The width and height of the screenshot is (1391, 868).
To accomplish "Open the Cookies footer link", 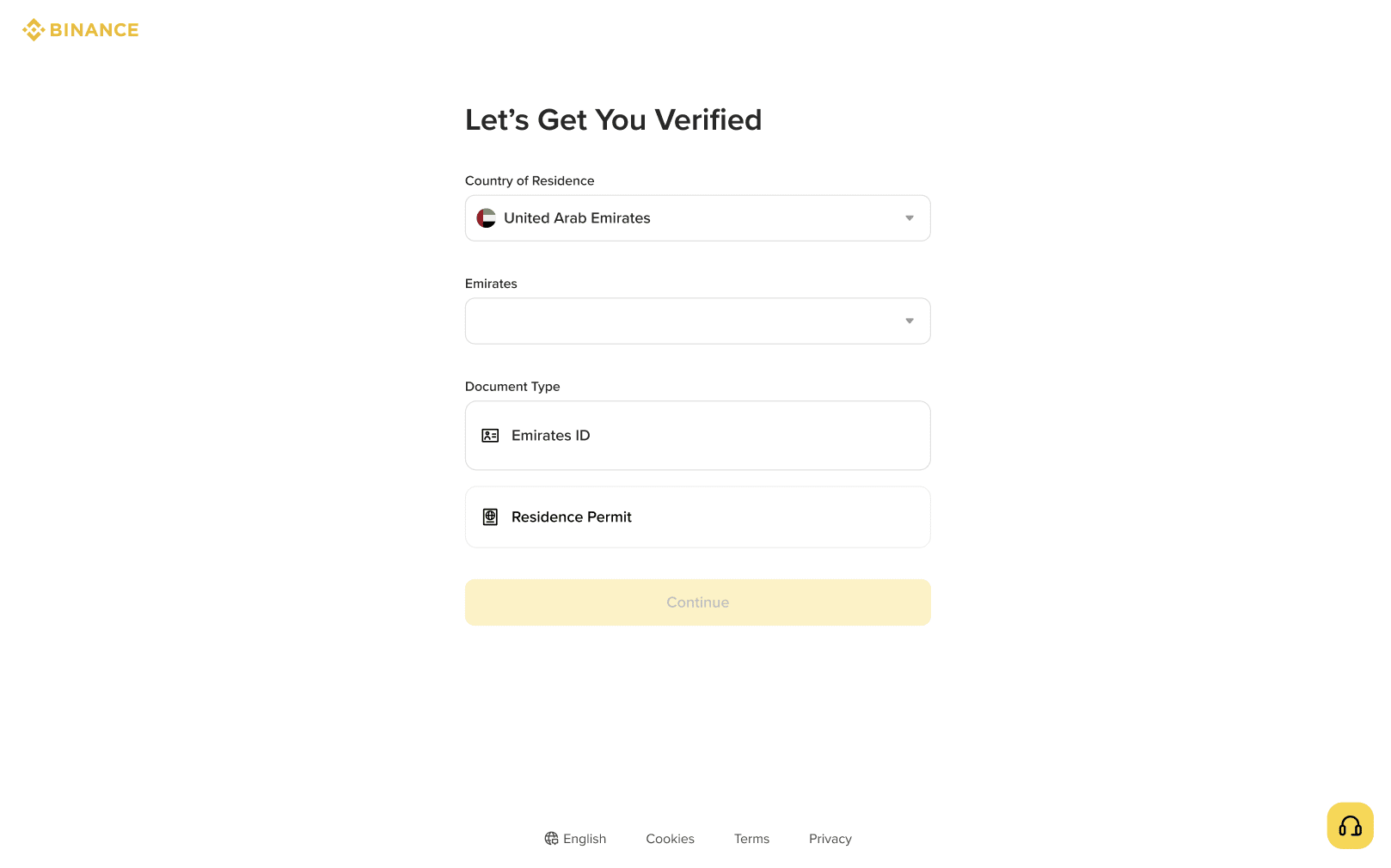I will tap(670, 839).
